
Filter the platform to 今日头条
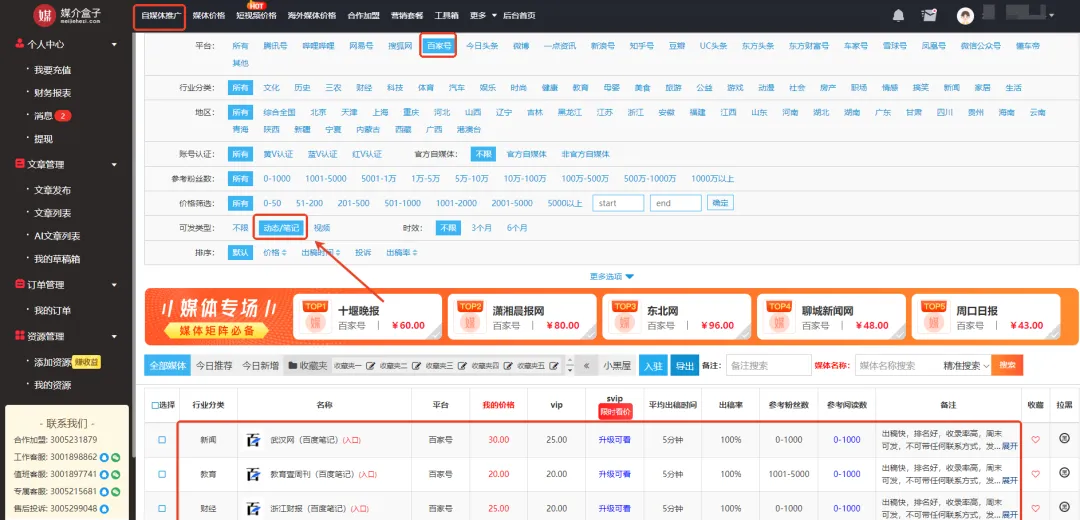click(x=482, y=46)
